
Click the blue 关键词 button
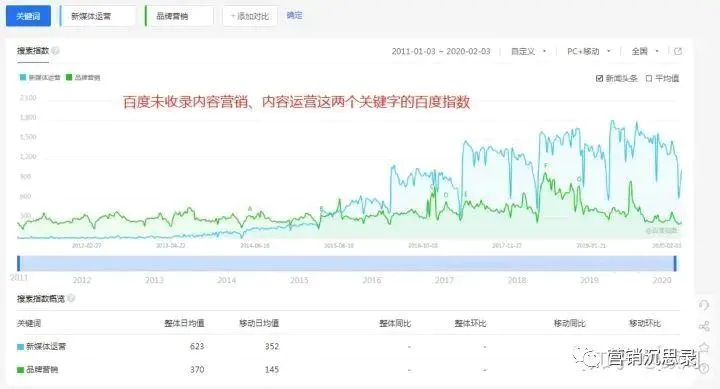pos(28,16)
